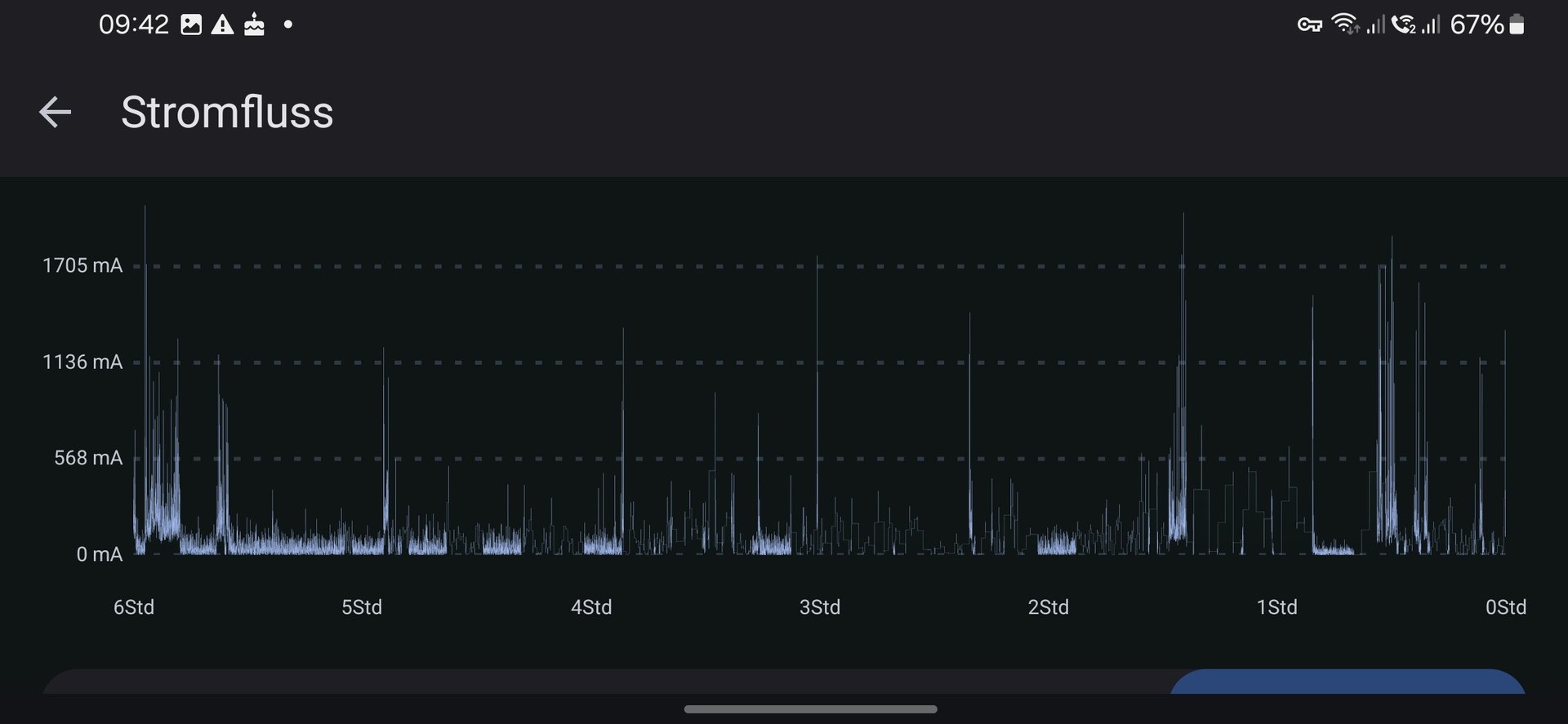
Task: Select the 3Std time axis marker
Action: pyautogui.click(x=819, y=607)
